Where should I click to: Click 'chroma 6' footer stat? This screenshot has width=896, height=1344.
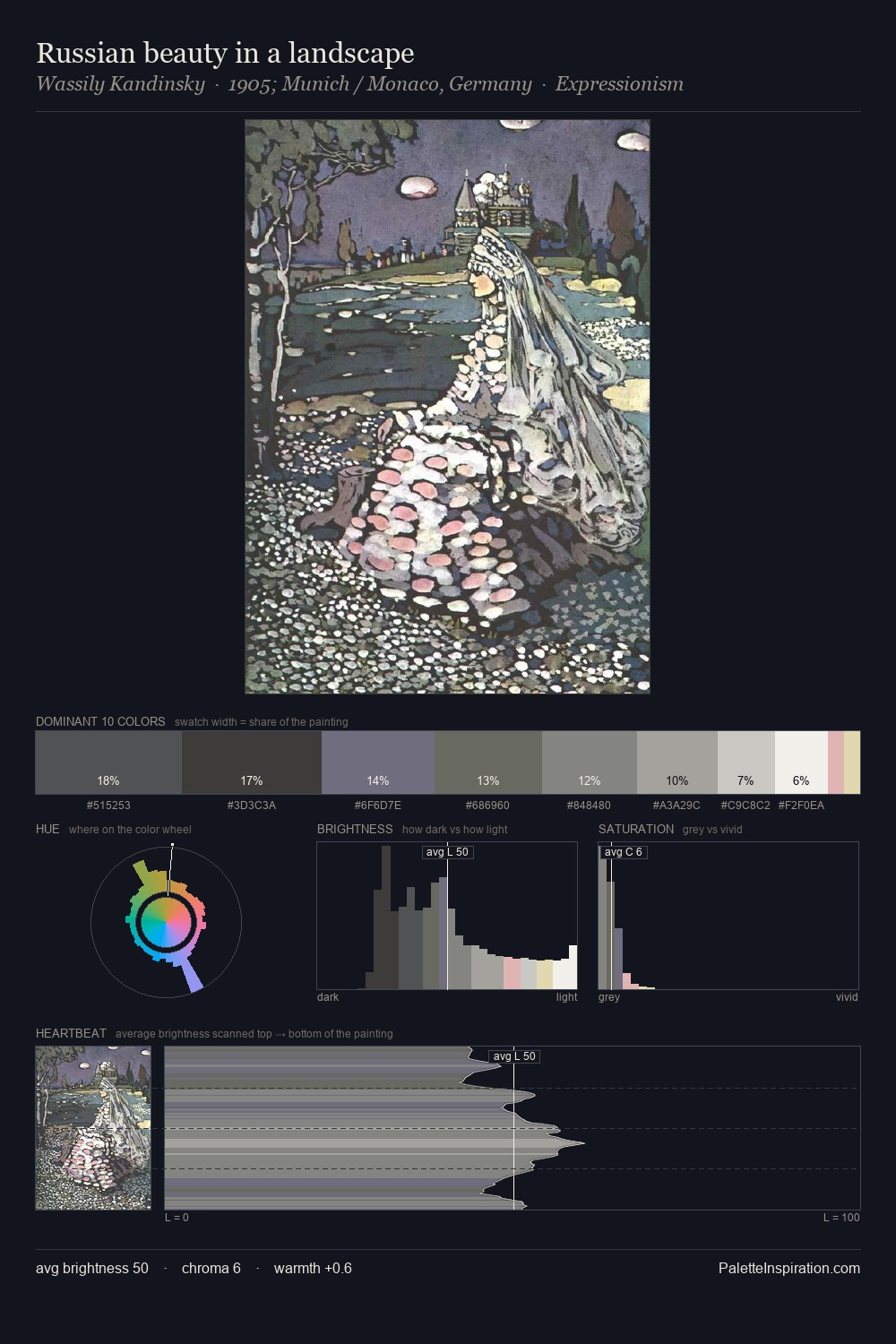click(x=211, y=1268)
